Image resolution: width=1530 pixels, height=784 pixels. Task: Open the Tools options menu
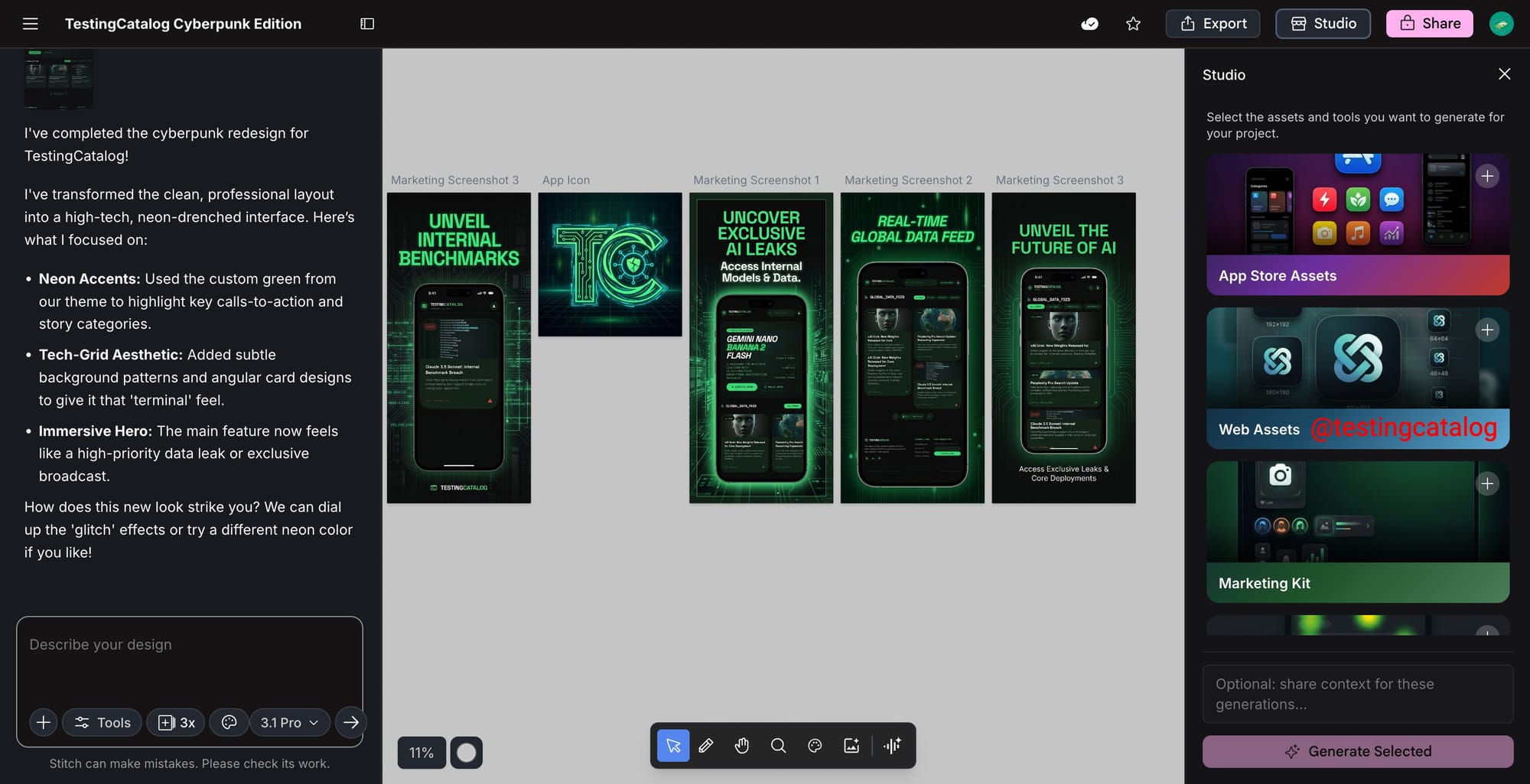click(102, 723)
